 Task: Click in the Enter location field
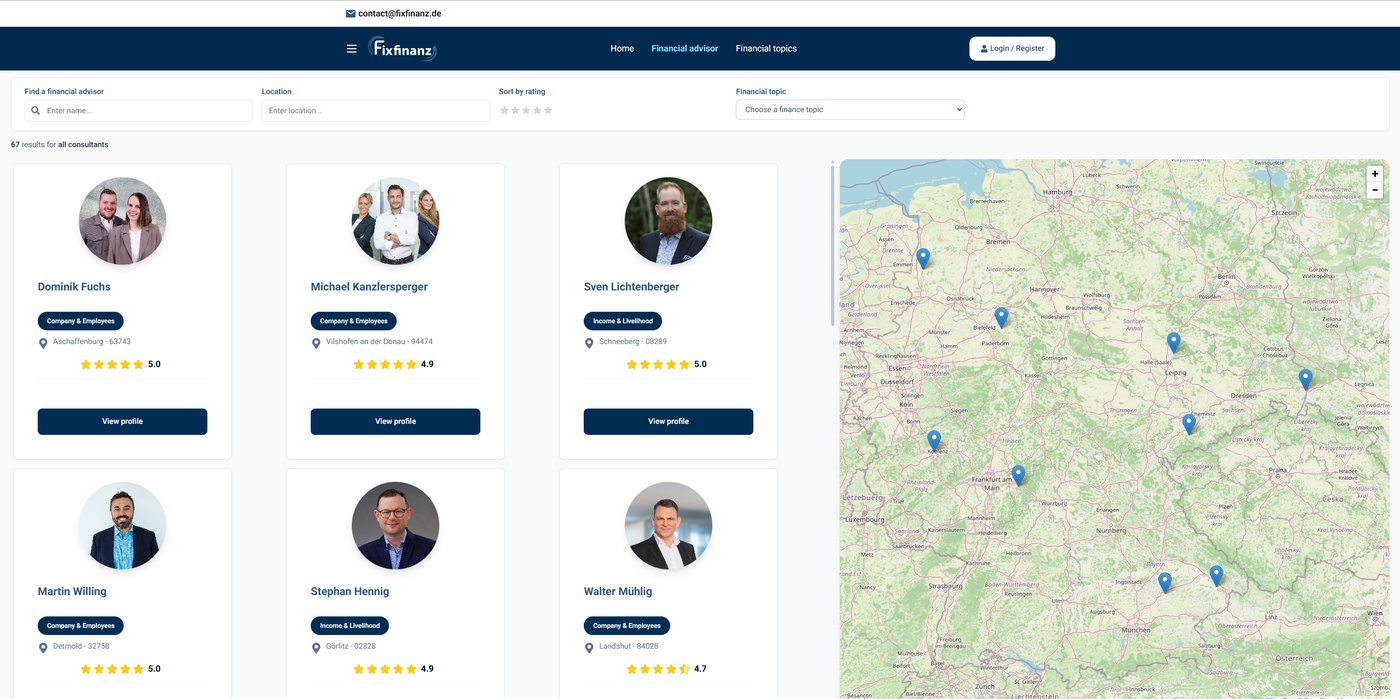click(x=376, y=110)
